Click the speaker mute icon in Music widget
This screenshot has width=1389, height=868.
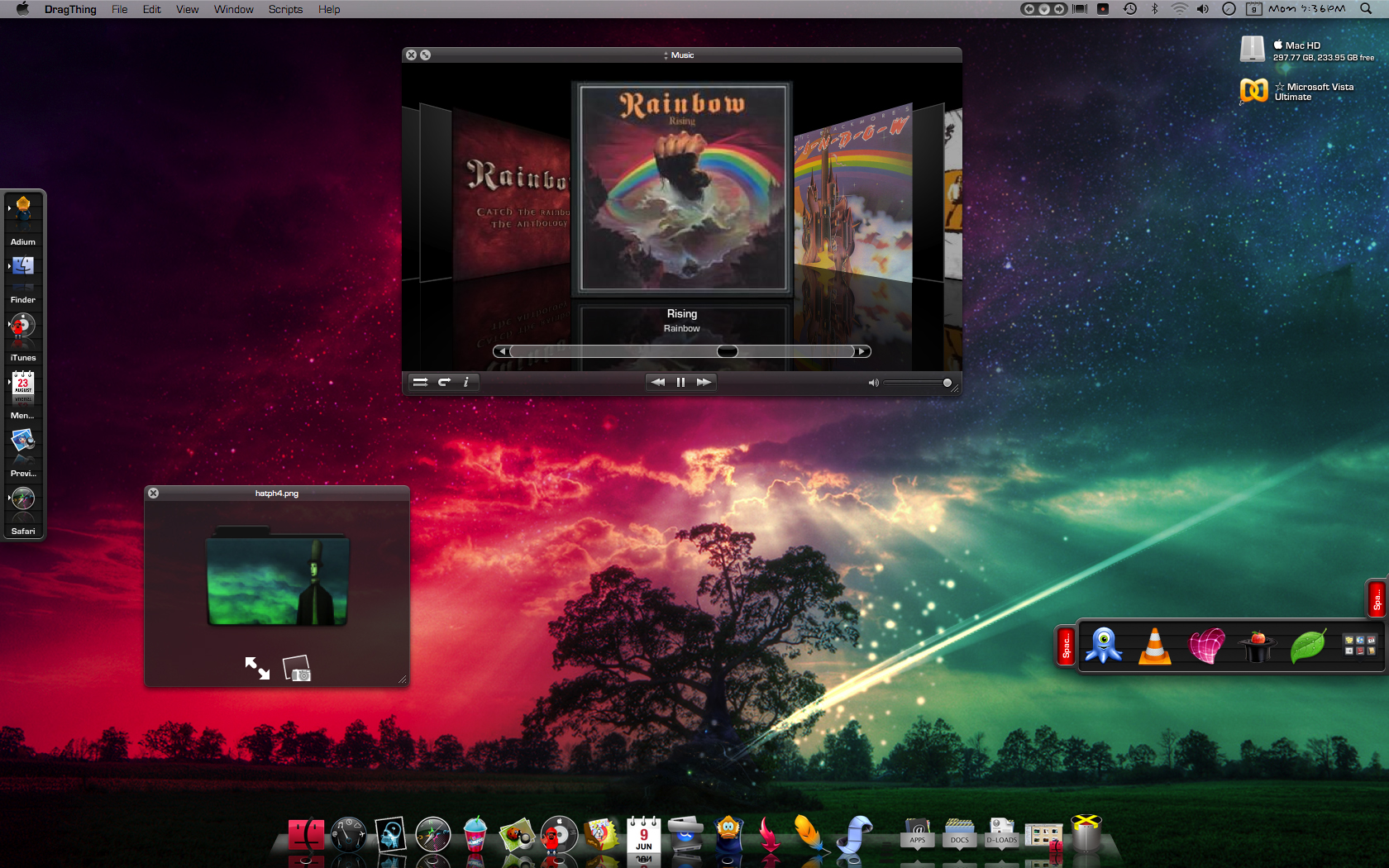[873, 383]
